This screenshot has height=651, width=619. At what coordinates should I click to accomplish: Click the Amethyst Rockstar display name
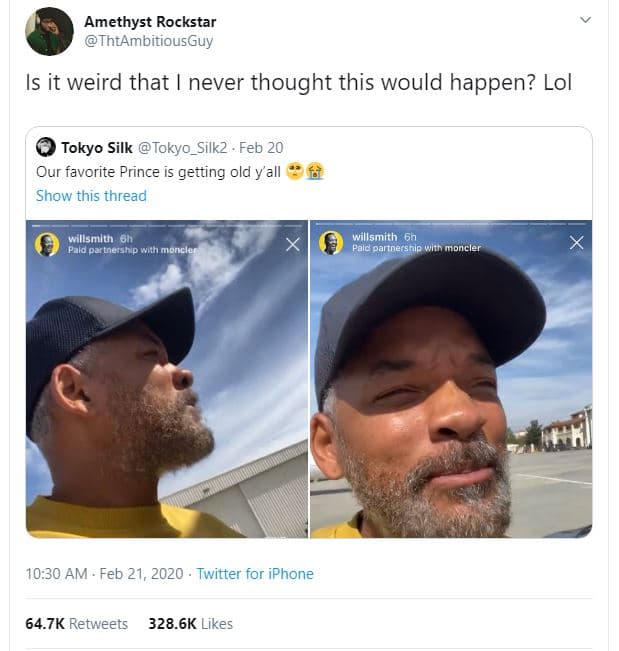click(150, 21)
